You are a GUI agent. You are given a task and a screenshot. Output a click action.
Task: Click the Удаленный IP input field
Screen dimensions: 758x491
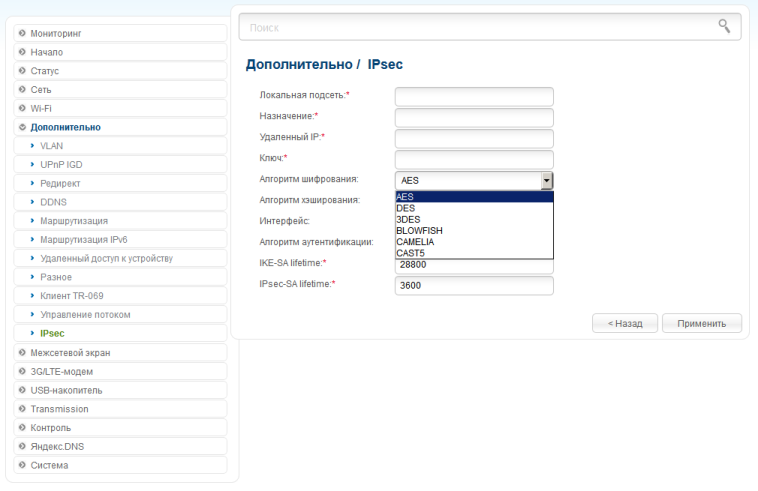coord(474,139)
